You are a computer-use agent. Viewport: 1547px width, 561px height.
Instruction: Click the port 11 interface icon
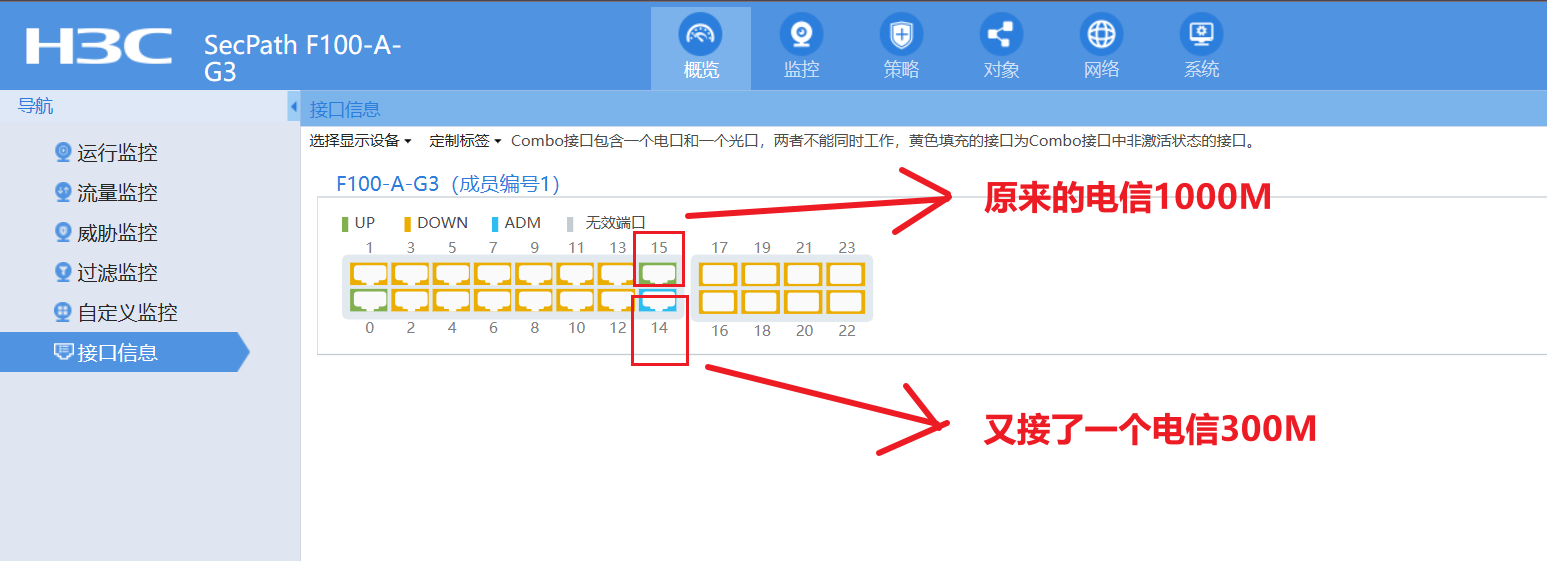pos(576,274)
